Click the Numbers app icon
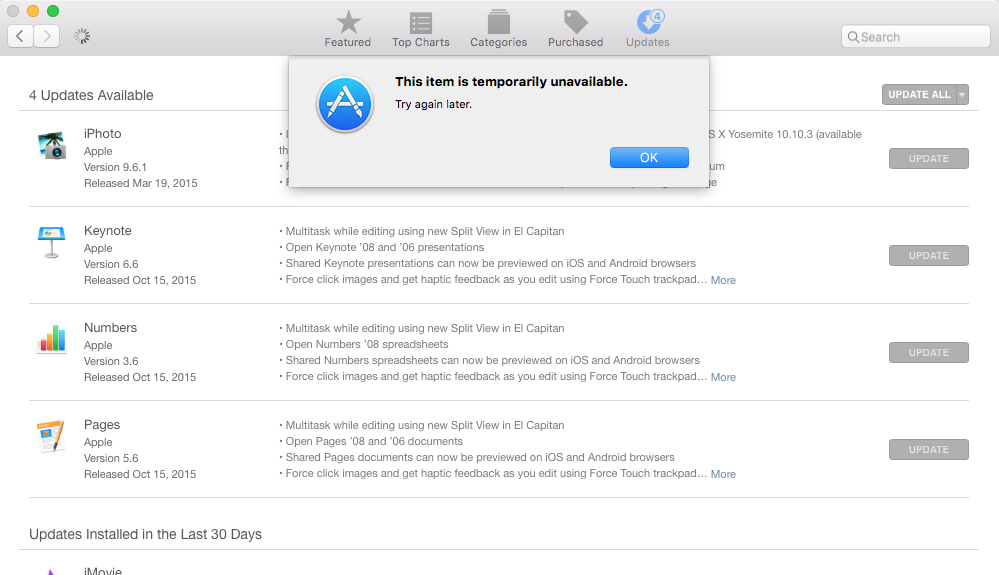 pyautogui.click(x=52, y=339)
